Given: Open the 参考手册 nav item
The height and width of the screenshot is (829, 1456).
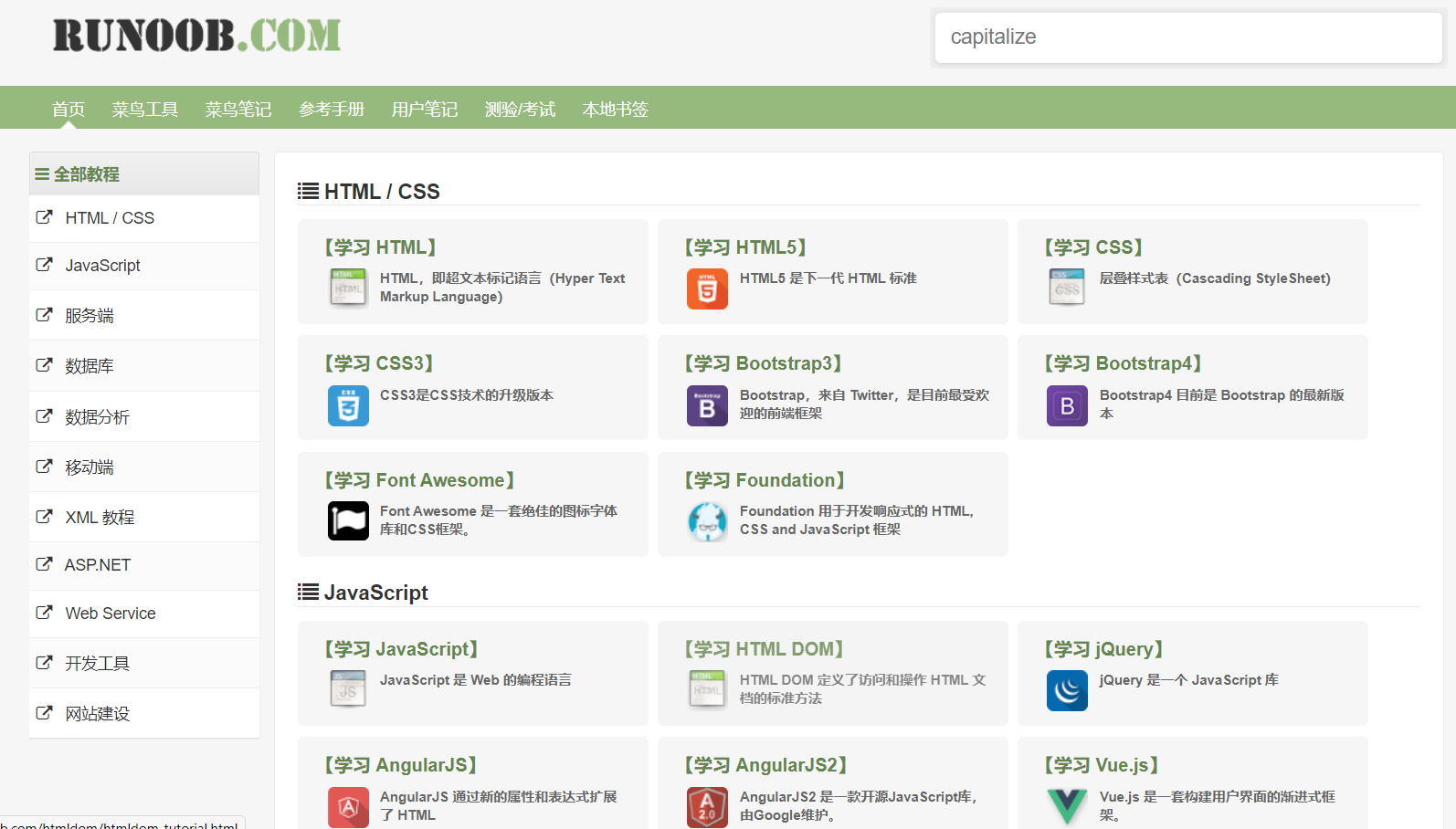Looking at the screenshot, I should click(x=332, y=110).
